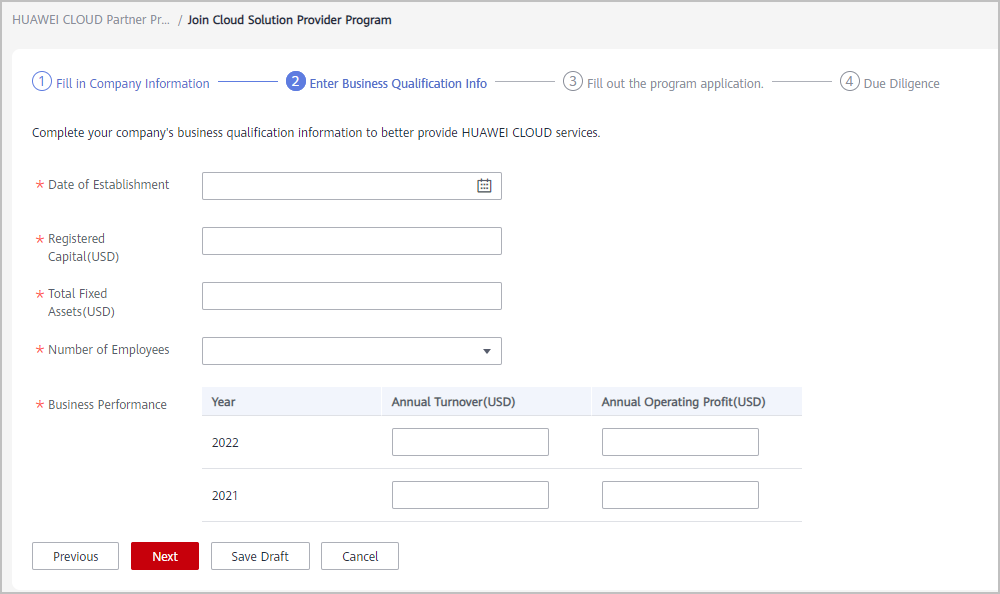Click step 4 Due Diligence circle icon

pyautogui.click(x=849, y=82)
